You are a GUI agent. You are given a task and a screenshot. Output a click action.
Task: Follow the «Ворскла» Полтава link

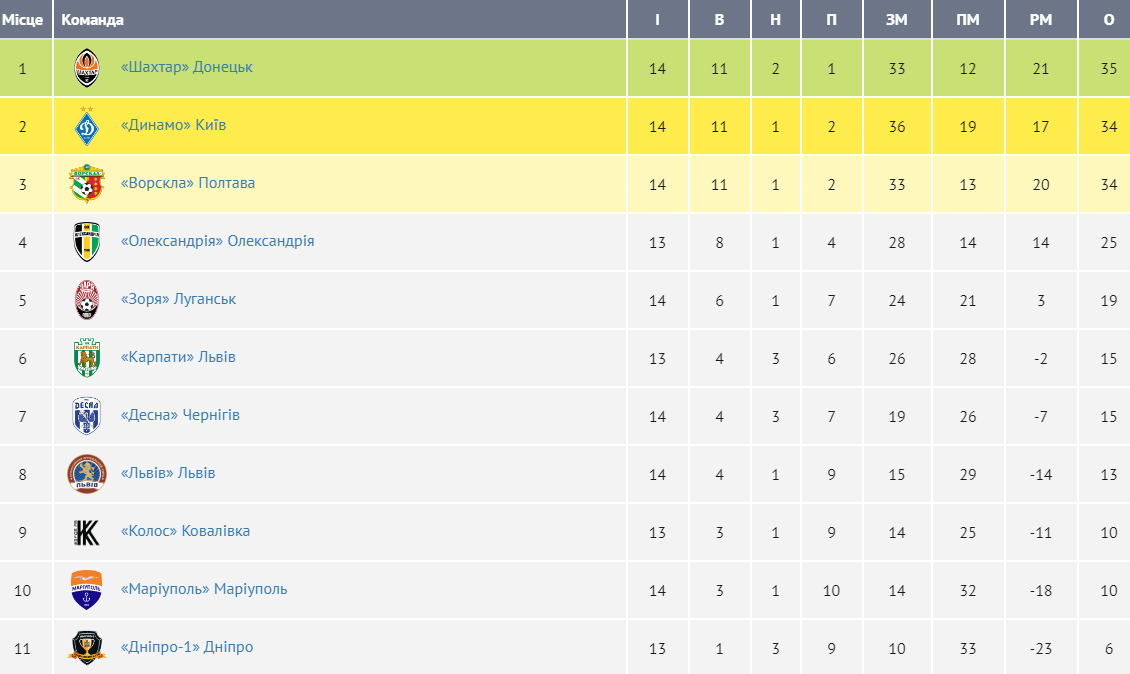pos(187,183)
